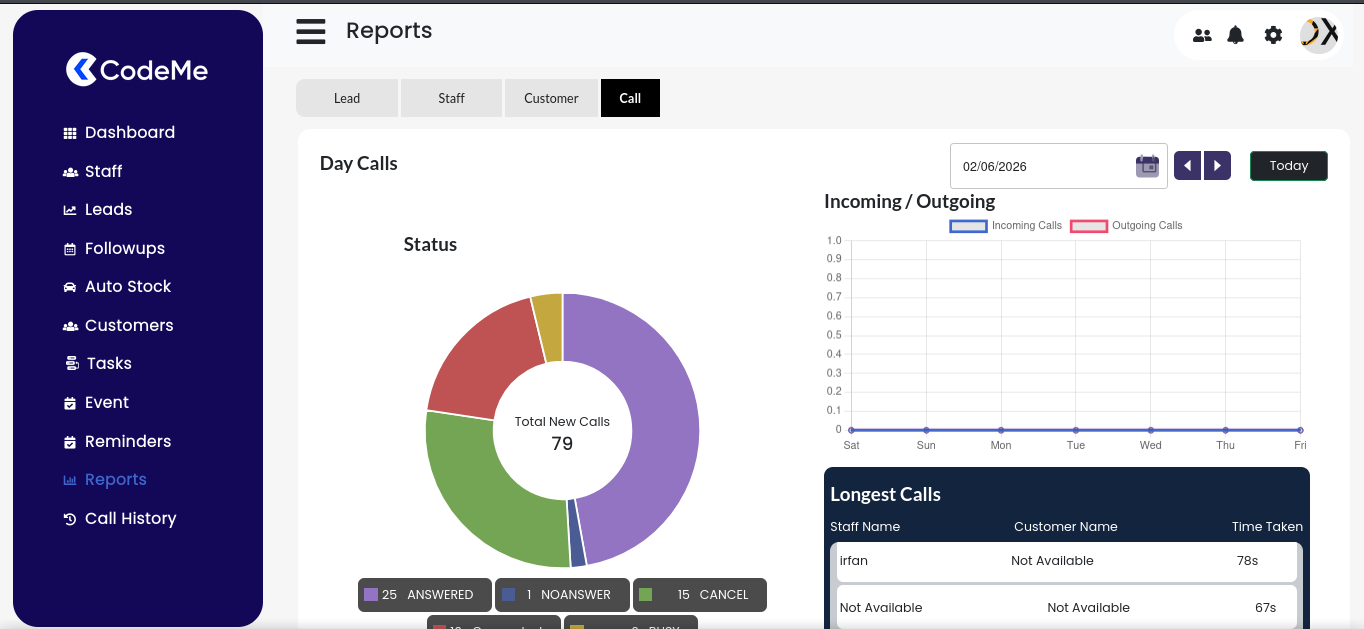Screen dimensions: 1364x629
Task: Click the users group icon in header
Action: tap(1202, 35)
